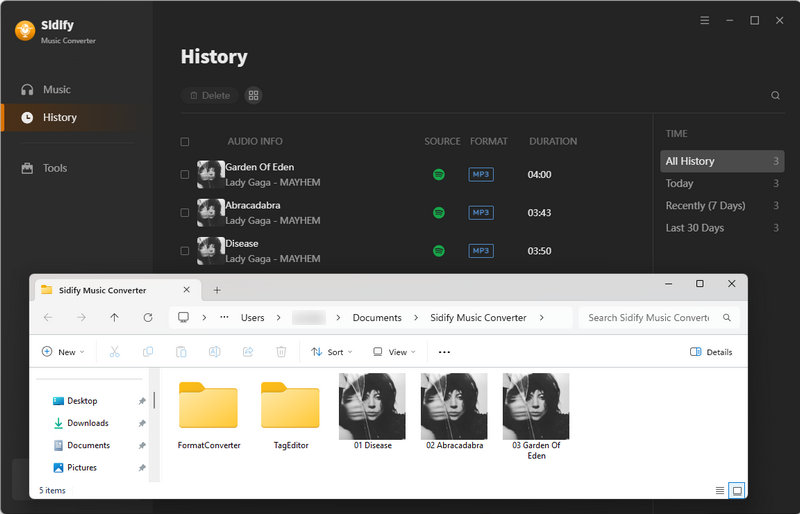Image resolution: width=800 pixels, height=514 pixels.
Task: Open the New dropdown in Explorer toolbar
Action: coord(63,352)
